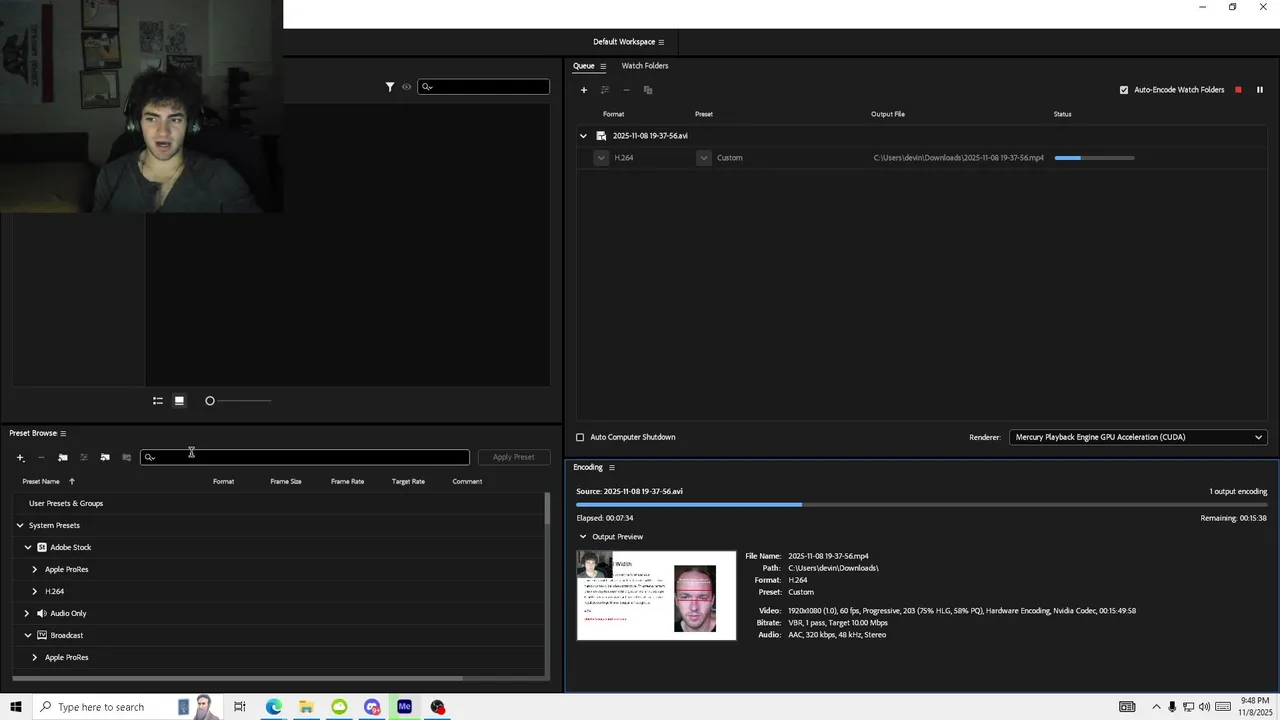Click the Media Browser search field
Viewport: 1280px width, 720px height.
click(x=483, y=87)
